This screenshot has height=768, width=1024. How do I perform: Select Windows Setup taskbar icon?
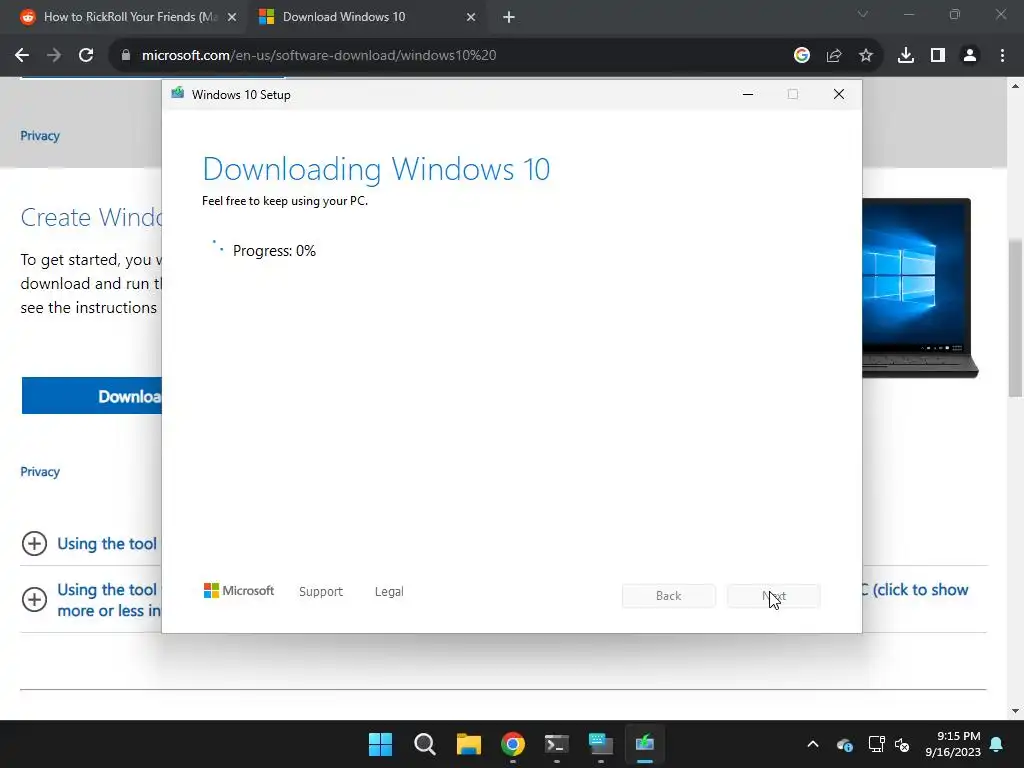pos(645,744)
